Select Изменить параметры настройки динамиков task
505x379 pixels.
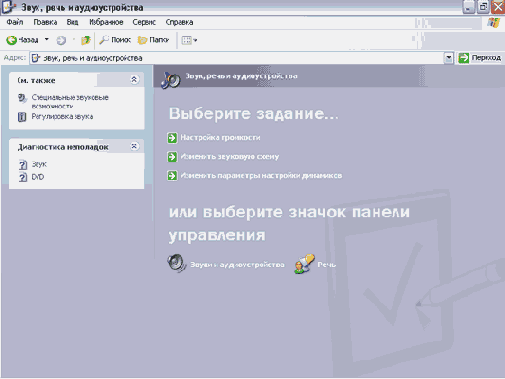click(x=261, y=176)
